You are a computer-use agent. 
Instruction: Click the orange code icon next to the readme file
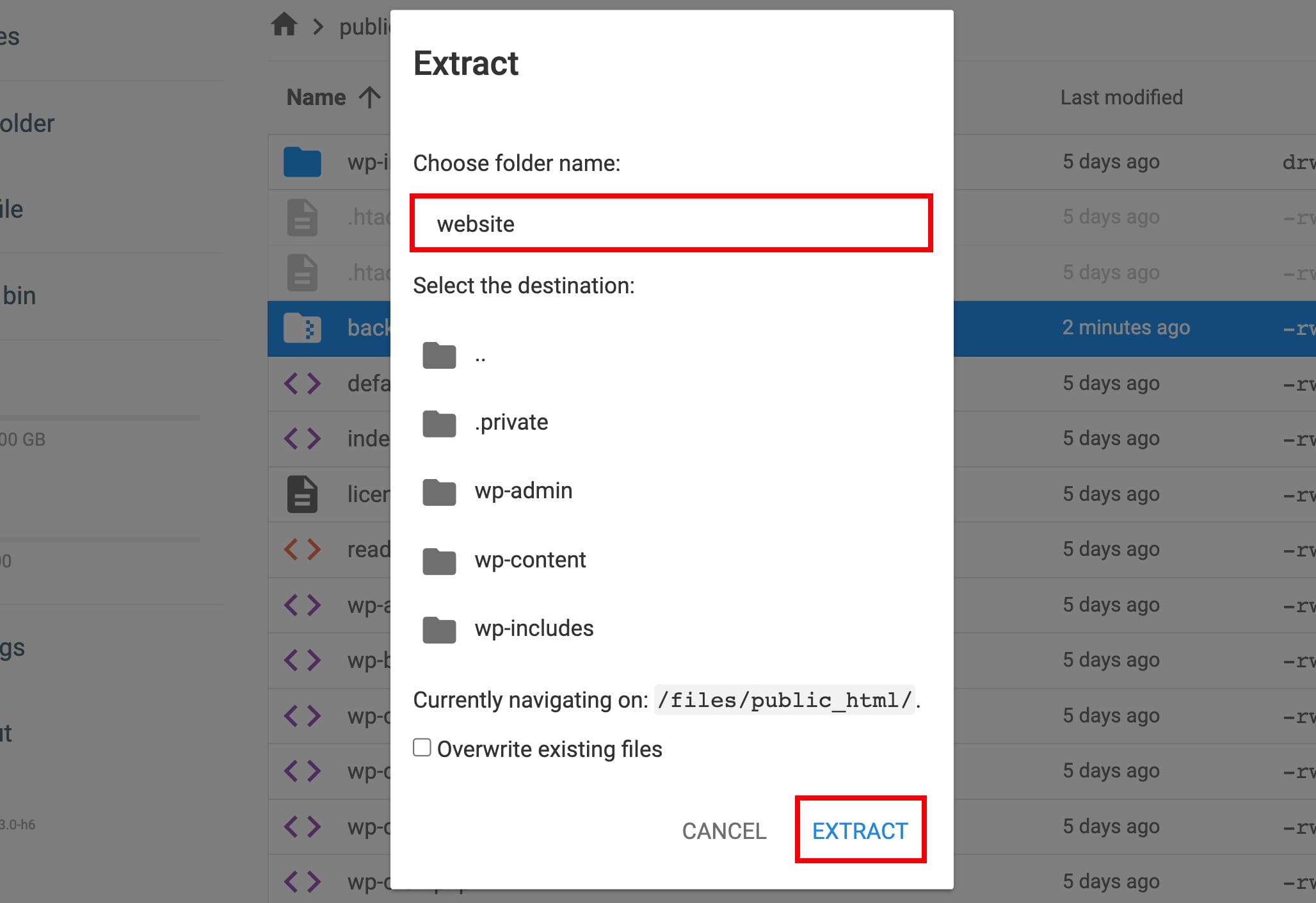coord(302,549)
